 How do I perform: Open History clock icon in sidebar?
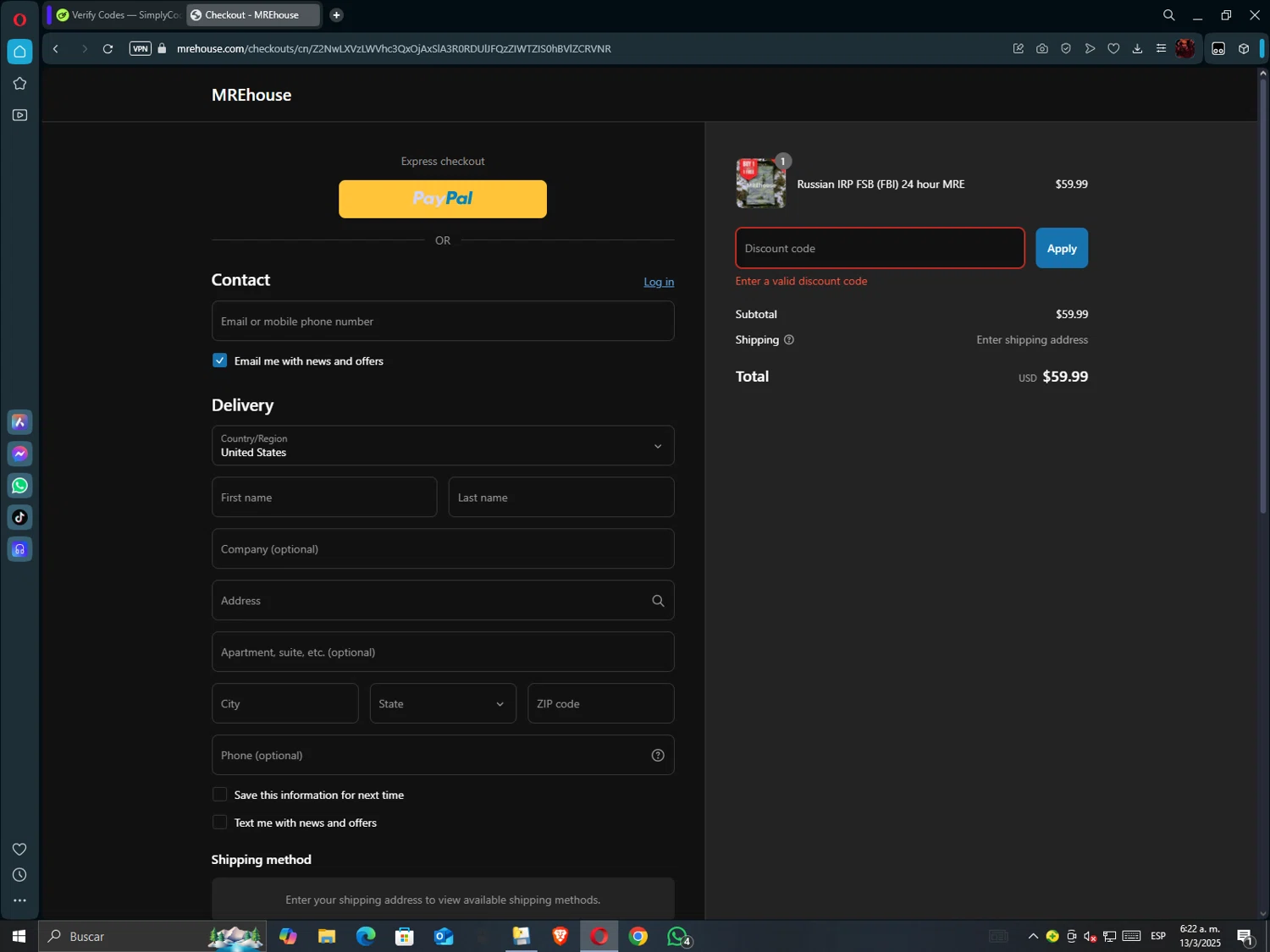(19, 875)
